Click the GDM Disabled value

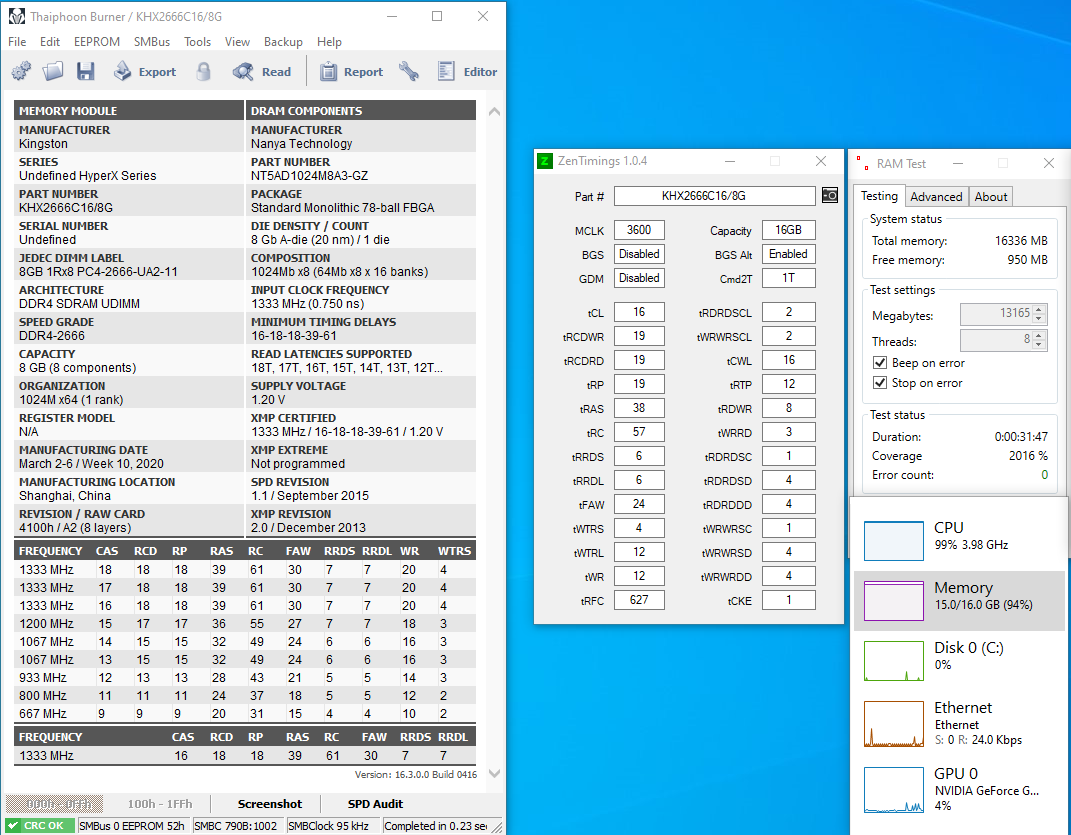639,278
